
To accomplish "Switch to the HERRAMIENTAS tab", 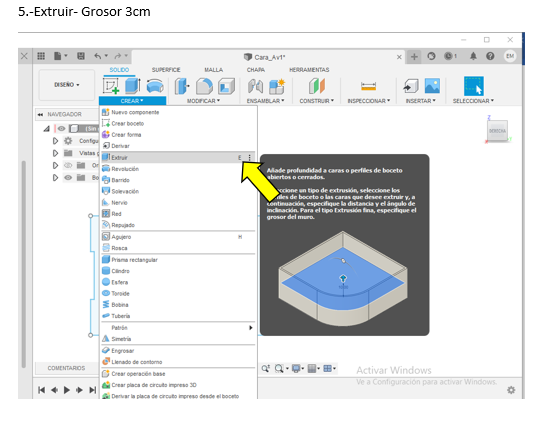I will [x=309, y=70].
